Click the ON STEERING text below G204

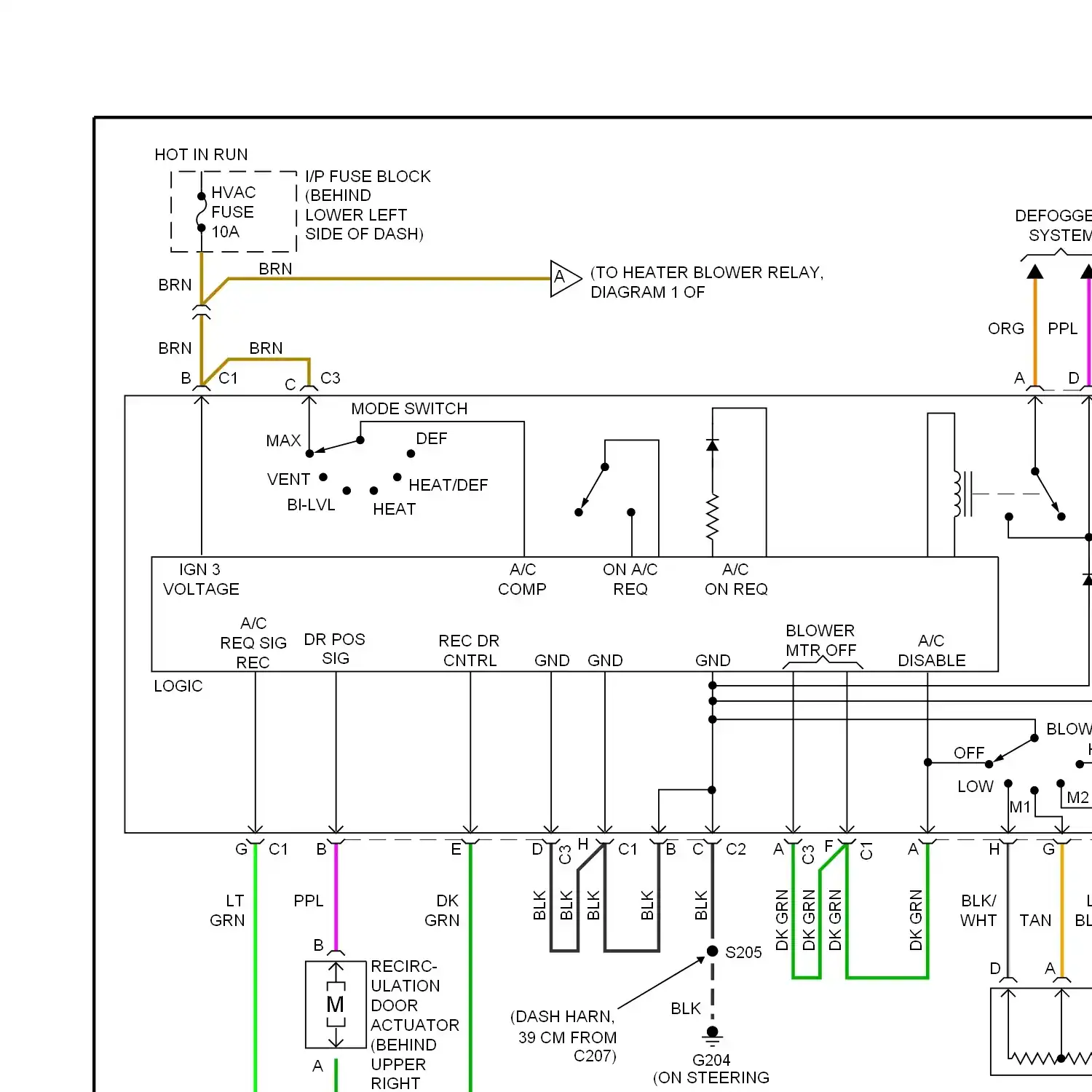pyautogui.click(x=711, y=1077)
